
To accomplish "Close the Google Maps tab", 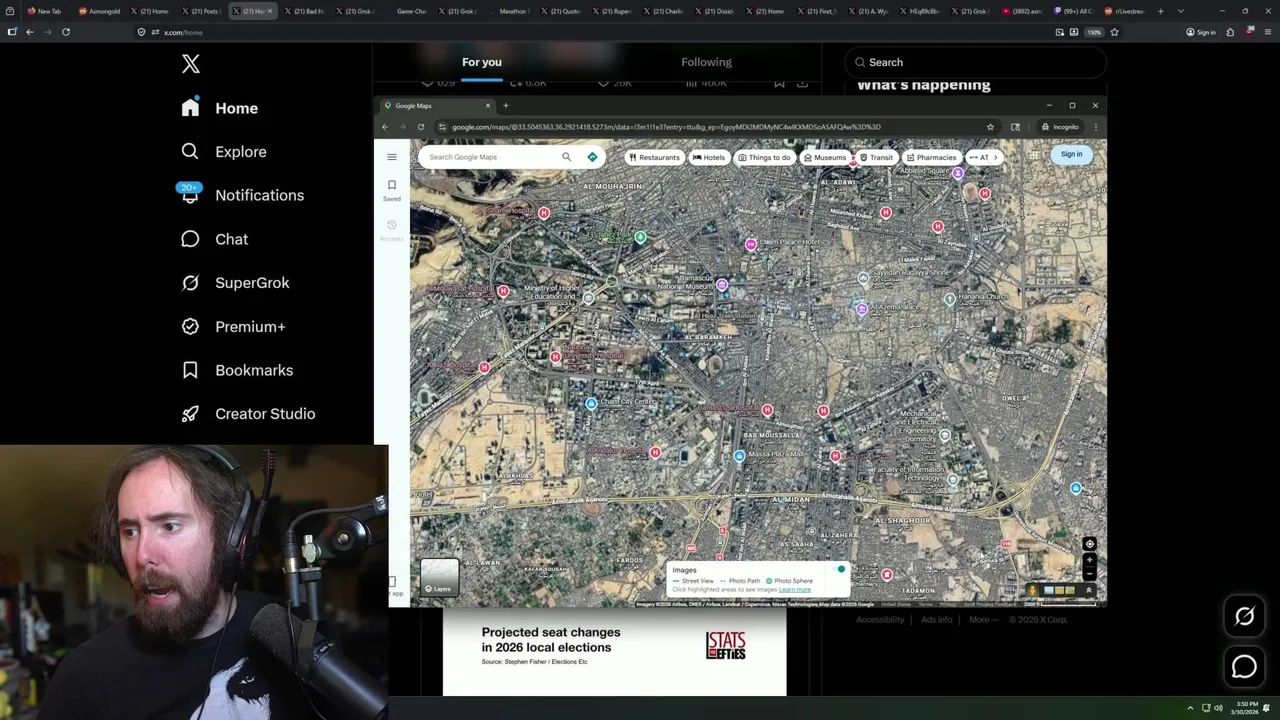I will 488,105.
